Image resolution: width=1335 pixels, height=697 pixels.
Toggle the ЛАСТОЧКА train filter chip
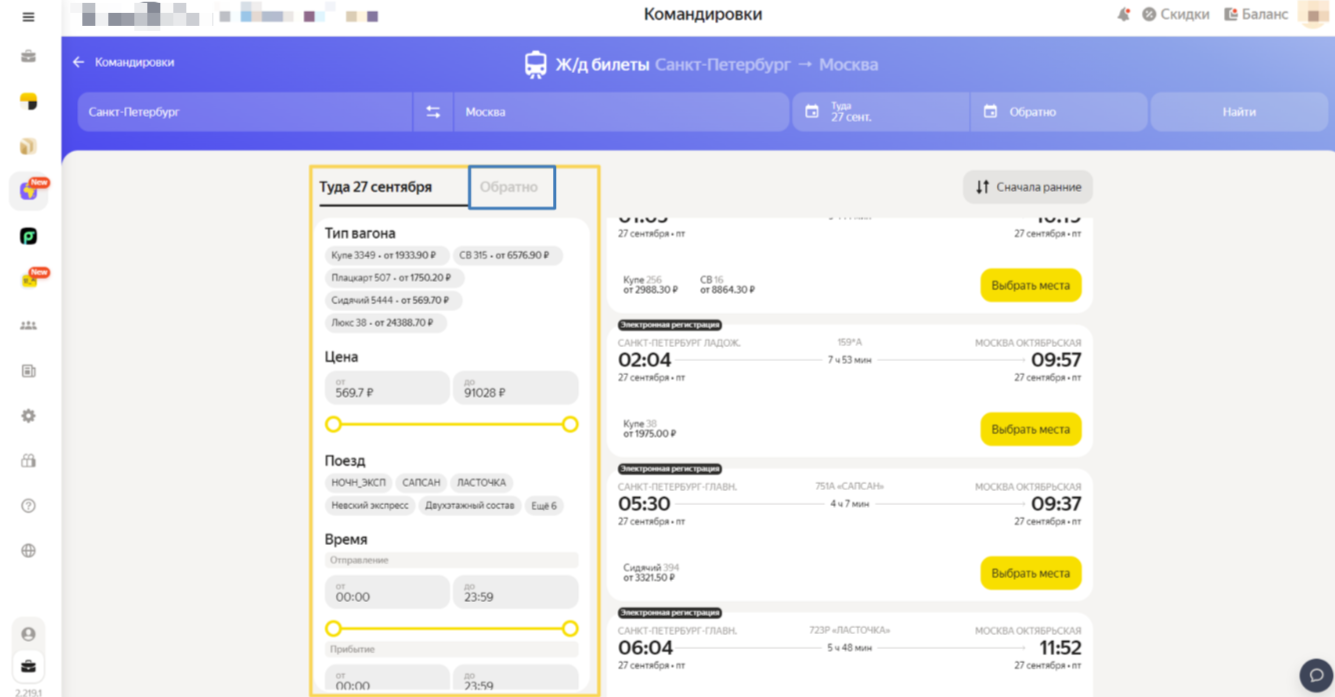481,482
